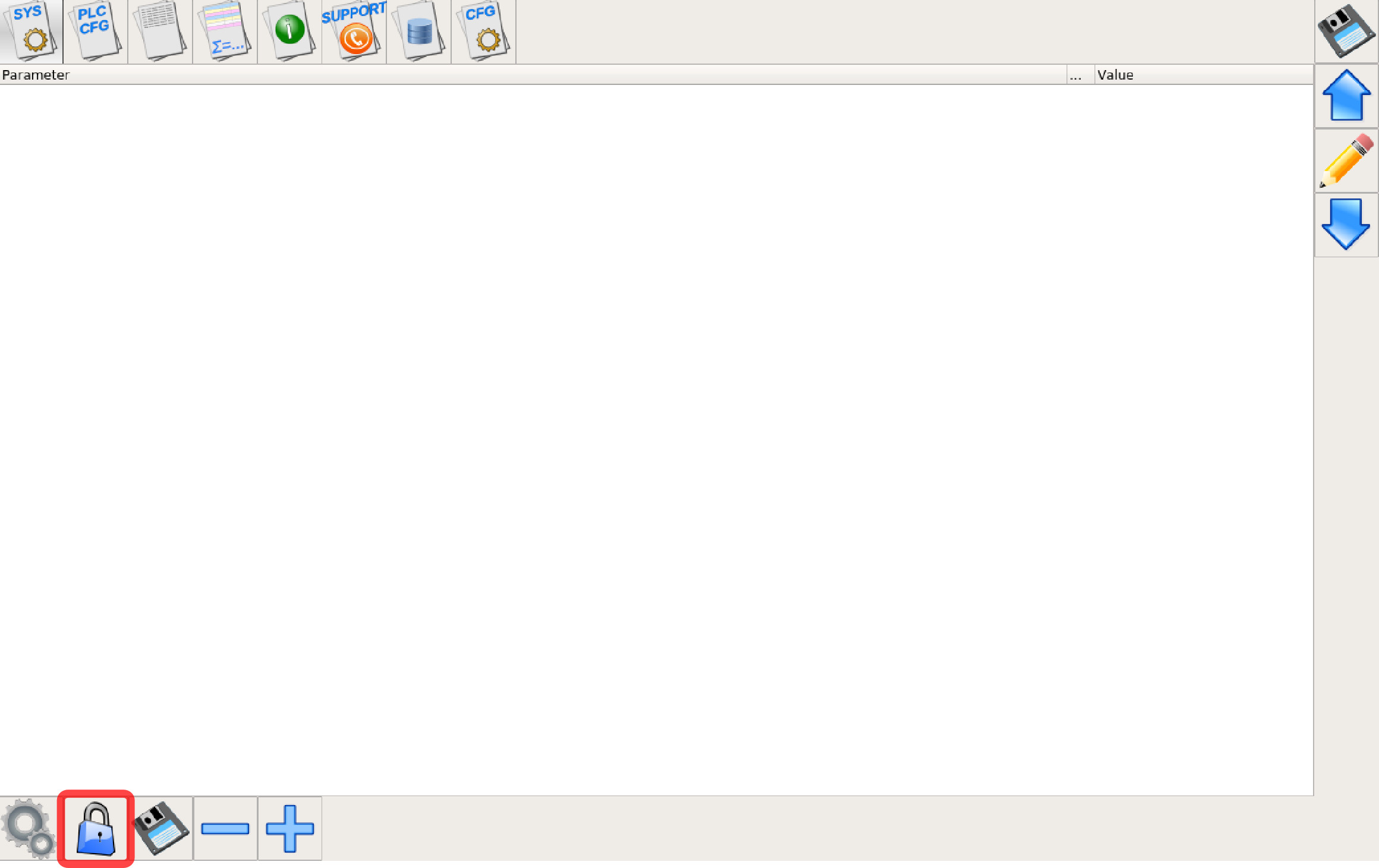Open the plain text document page icon
Screen dimensions: 1379x868
pos(160,31)
